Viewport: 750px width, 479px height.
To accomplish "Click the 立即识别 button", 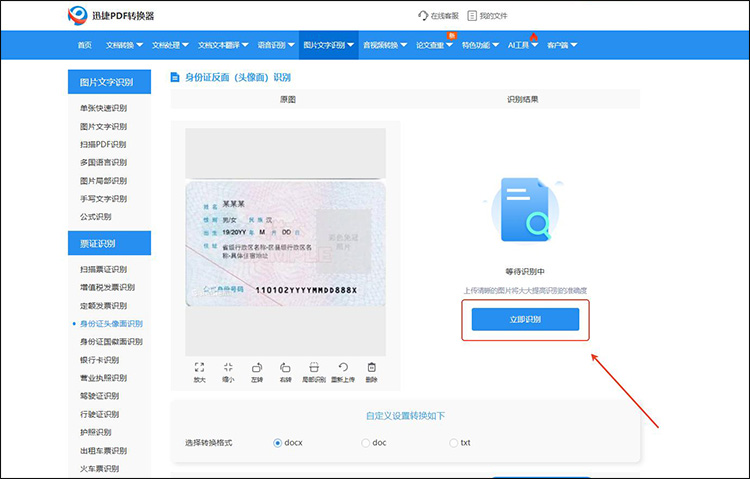I will [525, 319].
